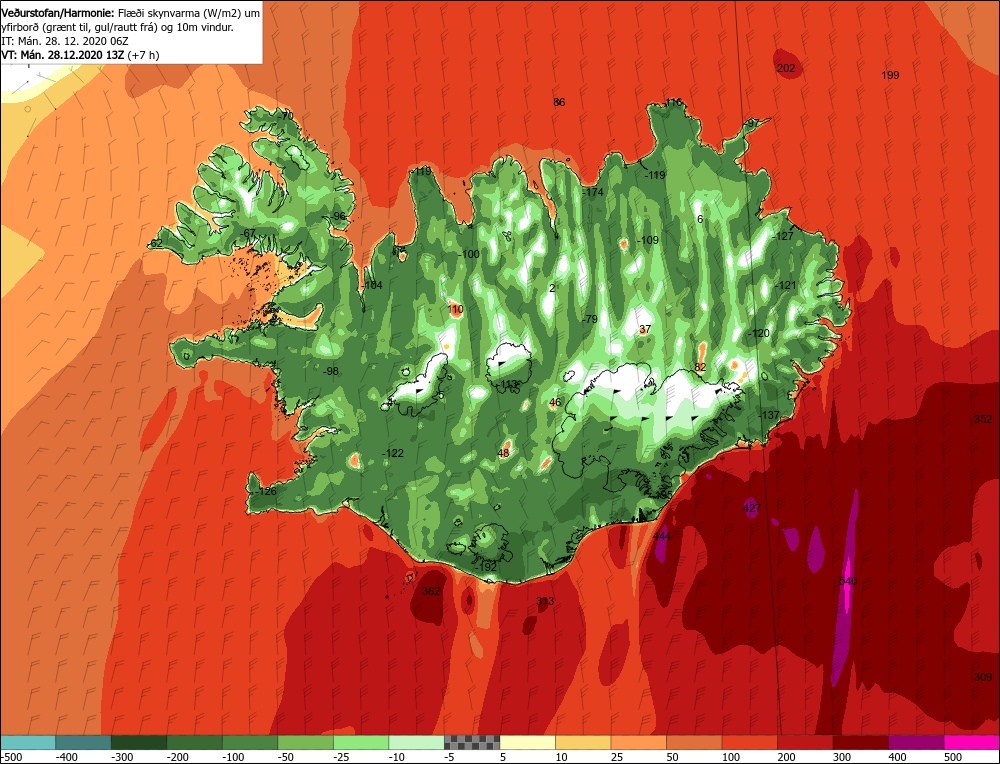Click the value 46 west of Vatnajökull
1000x764 pixels.
tap(555, 402)
